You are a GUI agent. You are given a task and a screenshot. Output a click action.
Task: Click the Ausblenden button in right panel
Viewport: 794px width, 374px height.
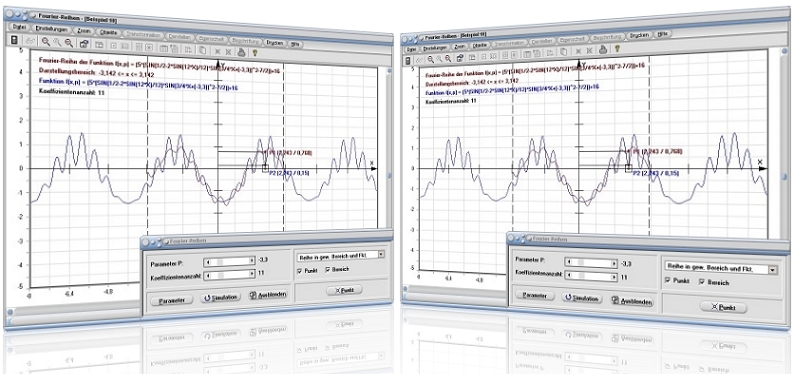point(632,301)
